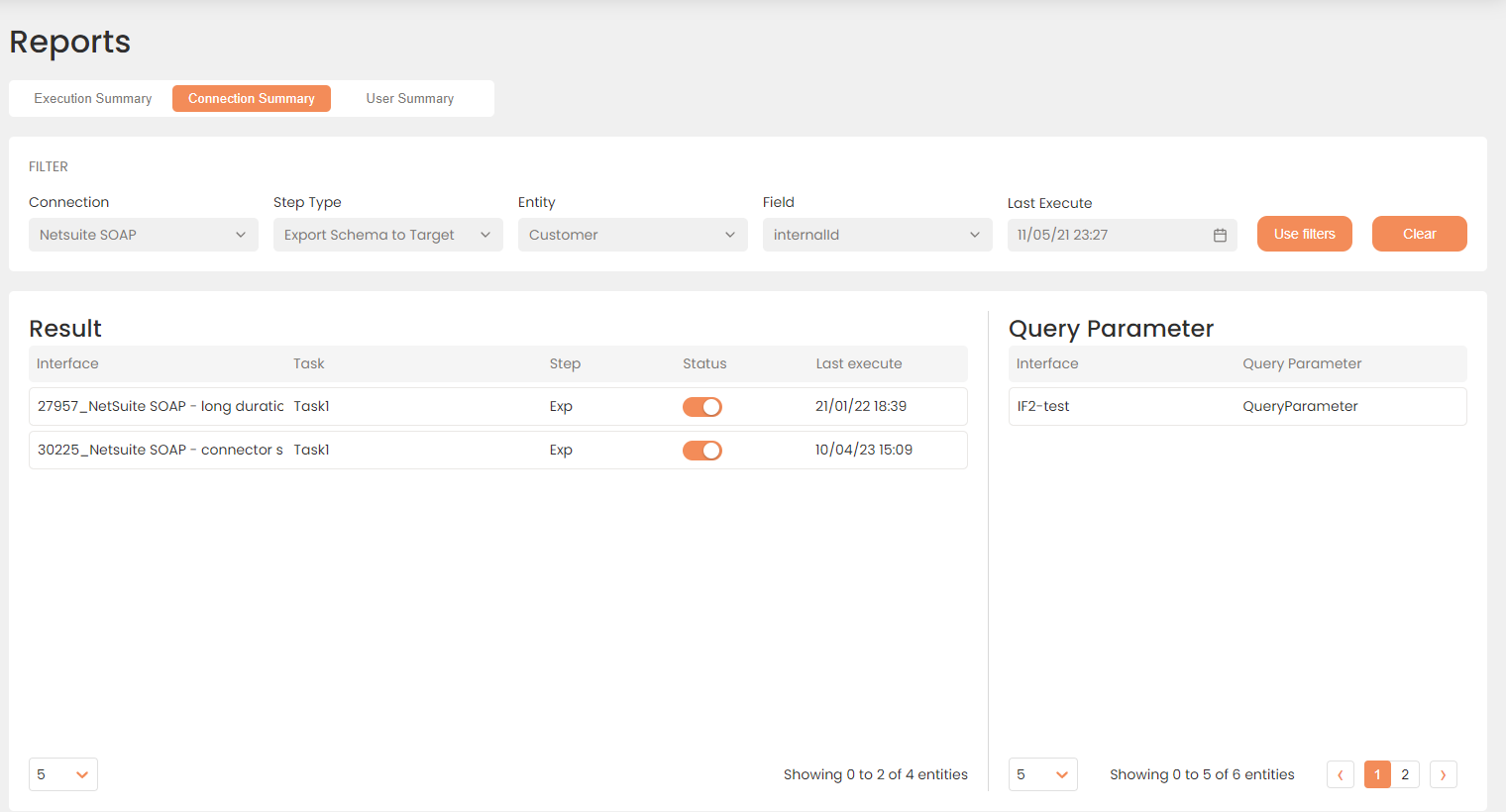Click the Step column header in Result
1506x812 pixels.
(565, 363)
